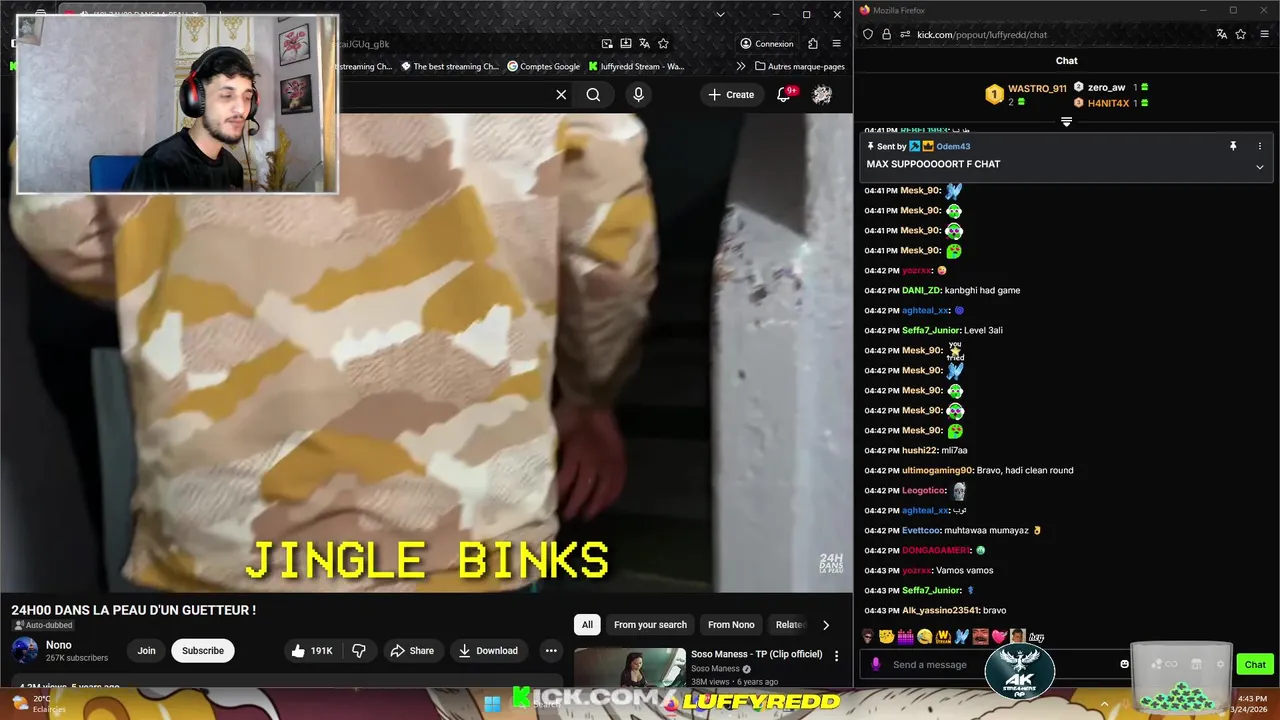Open the extensions puzzle icon
This screenshot has height=720, width=1280.
pos(813,44)
